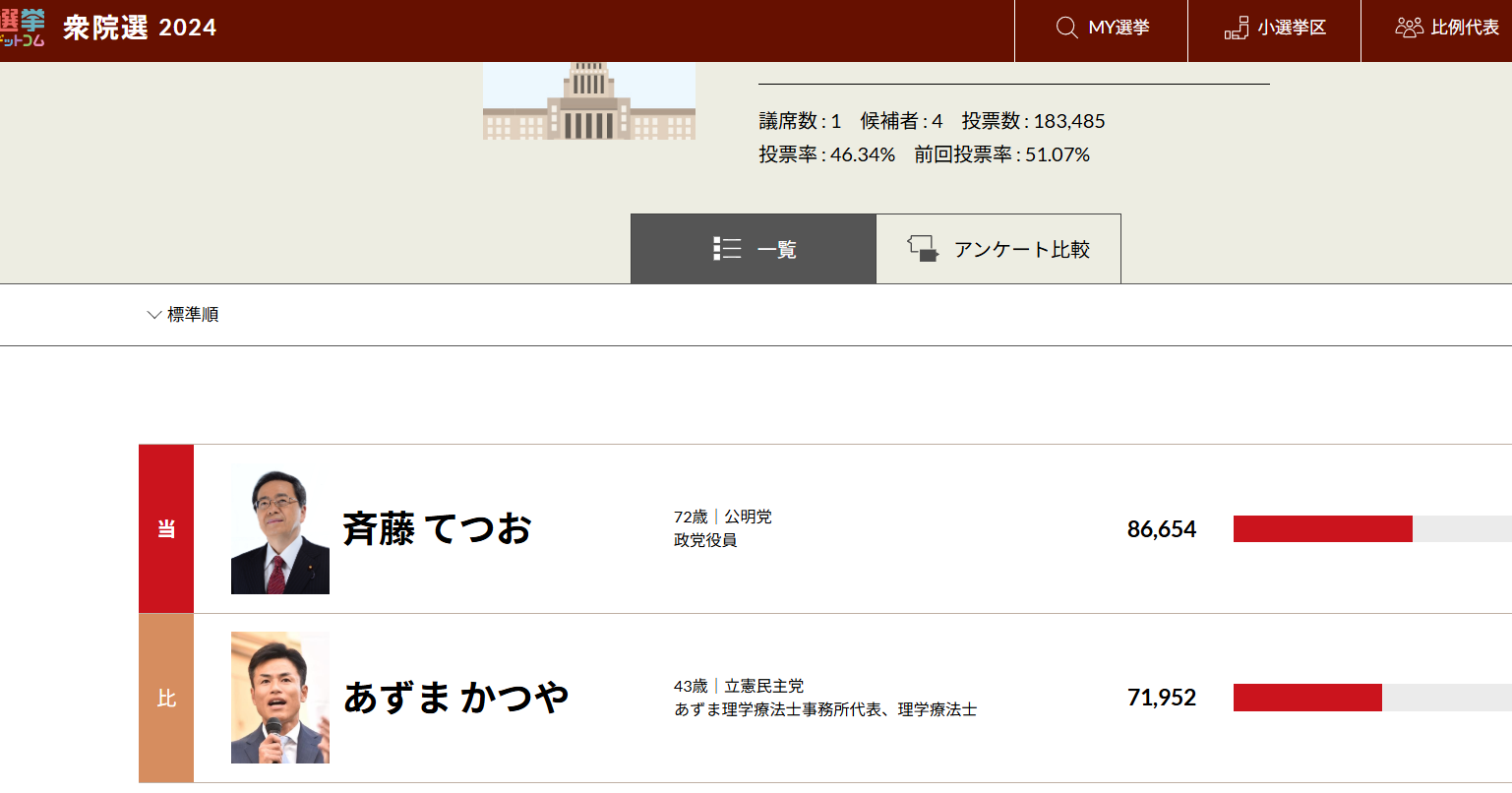Click 斉藤 てつお's portrait photo
This screenshot has height=793, width=1512.
coord(280,530)
